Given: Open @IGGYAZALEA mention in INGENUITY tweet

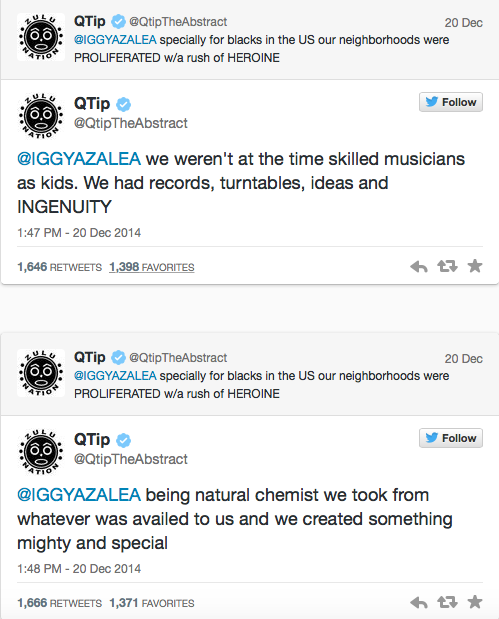Looking at the screenshot, I should coord(79,159).
